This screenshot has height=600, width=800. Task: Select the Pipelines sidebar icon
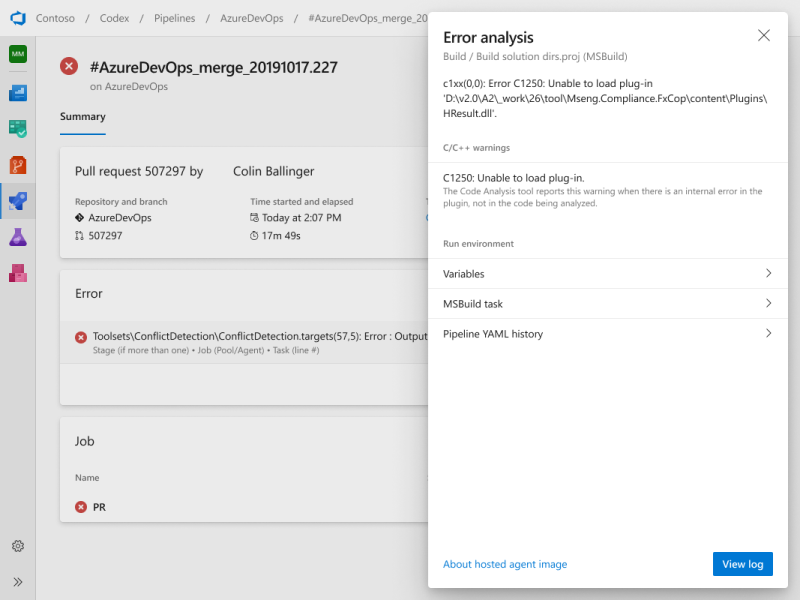17,201
